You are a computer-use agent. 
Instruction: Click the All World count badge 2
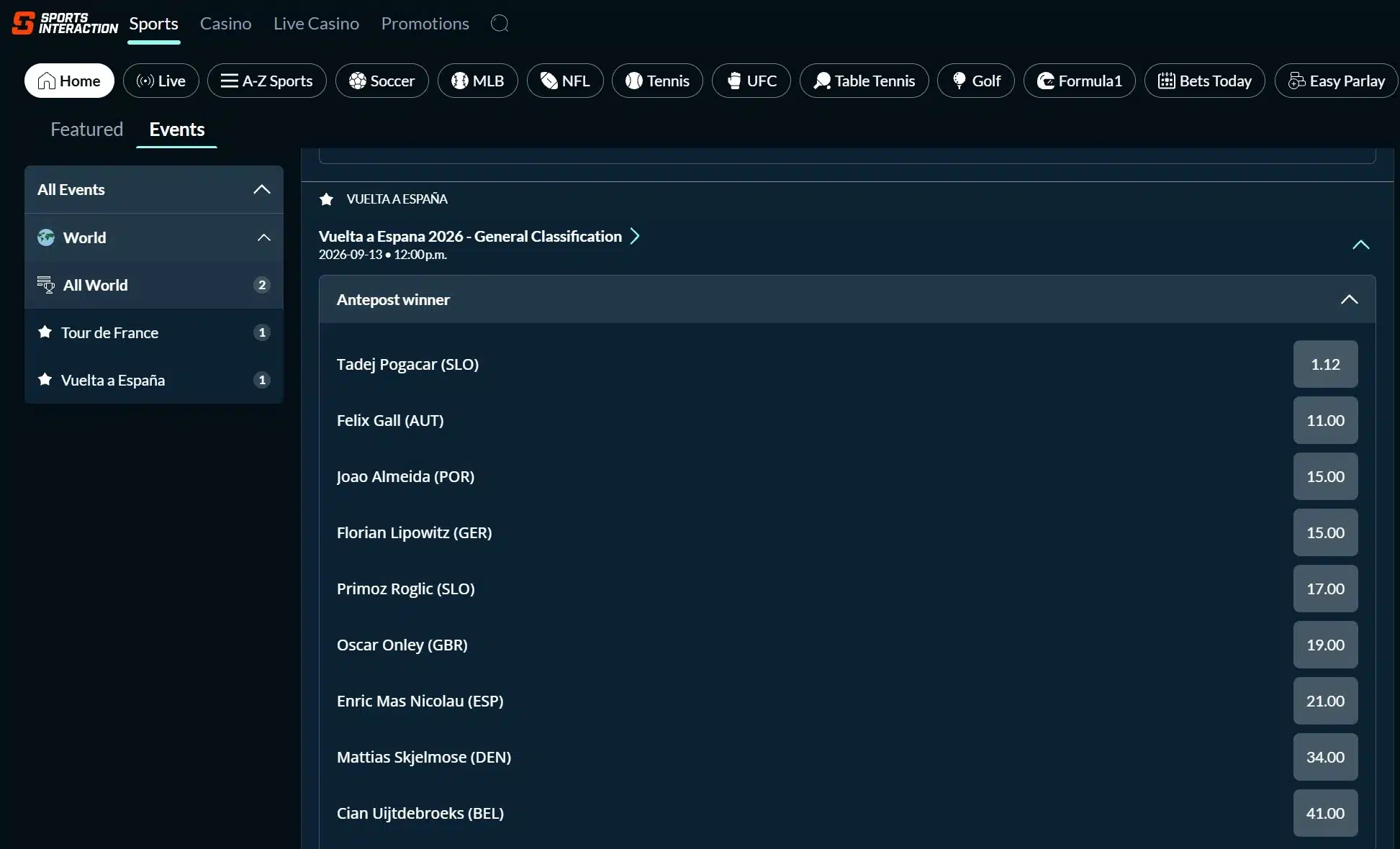click(262, 285)
